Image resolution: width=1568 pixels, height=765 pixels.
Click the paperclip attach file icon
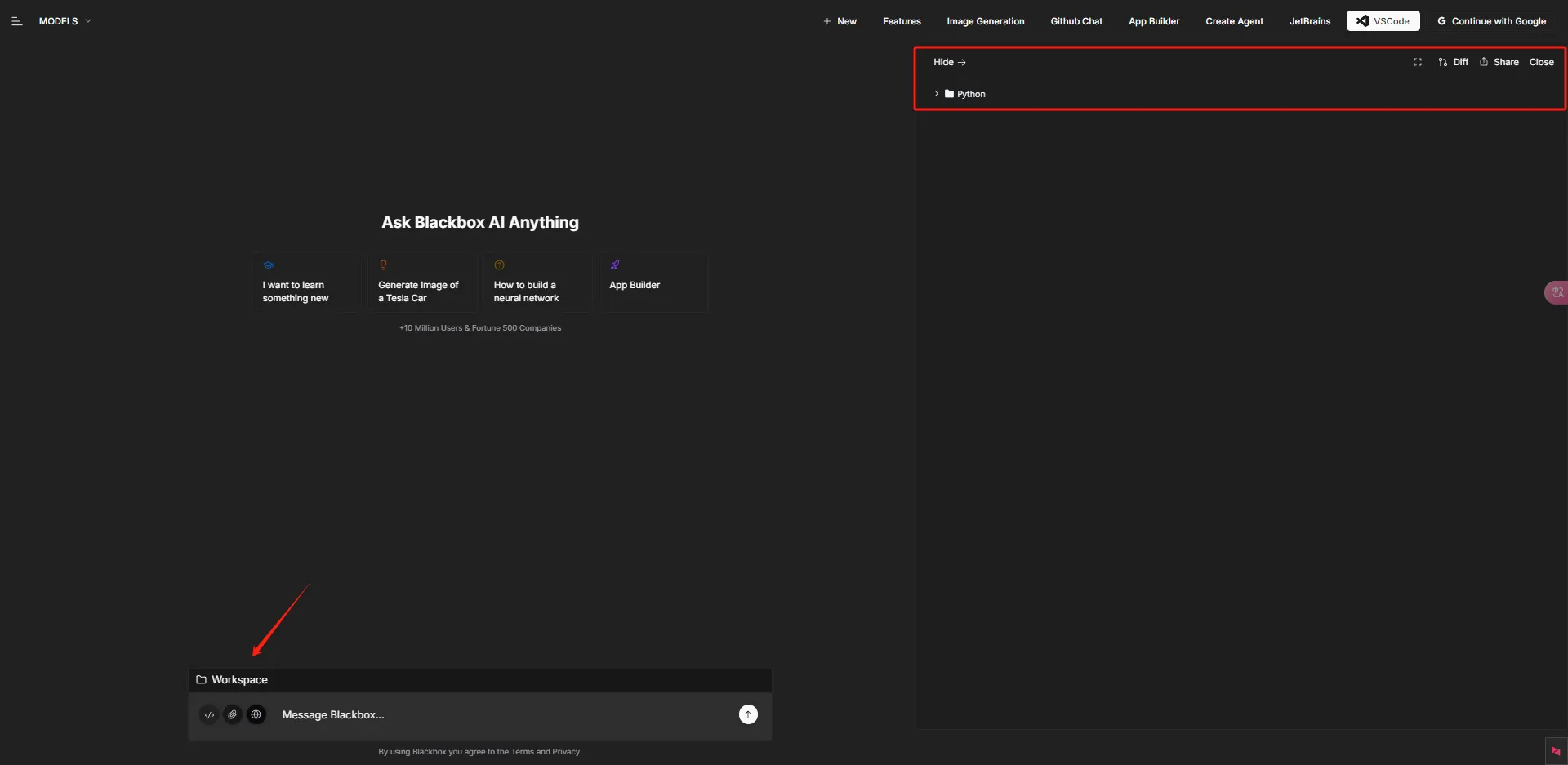233,715
